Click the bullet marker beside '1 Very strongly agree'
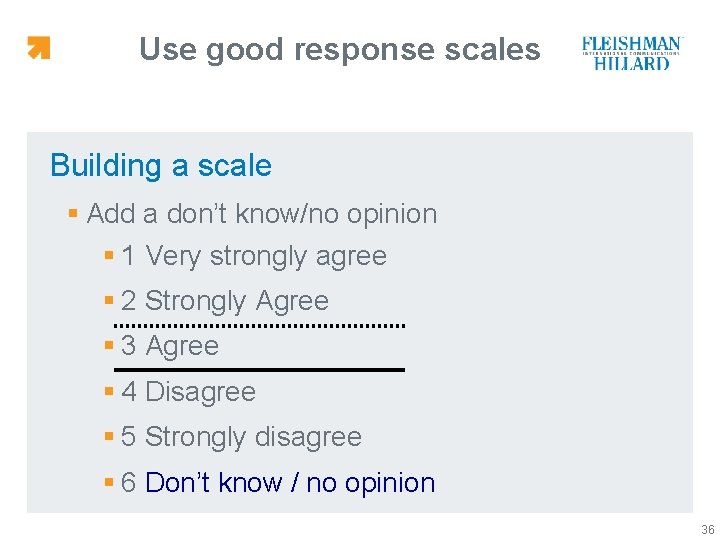 tap(109, 256)
